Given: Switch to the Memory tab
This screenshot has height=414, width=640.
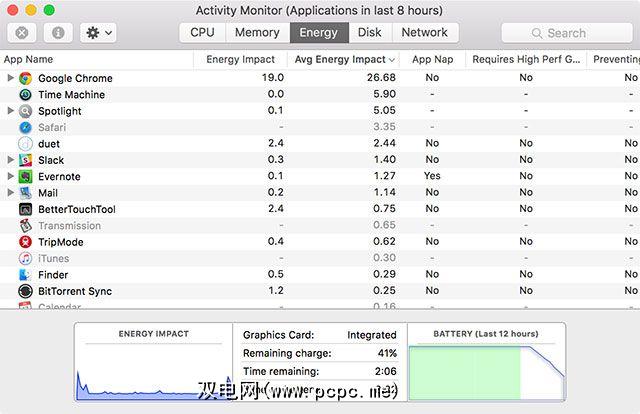Looking at the screenshot, I should tap(257, 33).
